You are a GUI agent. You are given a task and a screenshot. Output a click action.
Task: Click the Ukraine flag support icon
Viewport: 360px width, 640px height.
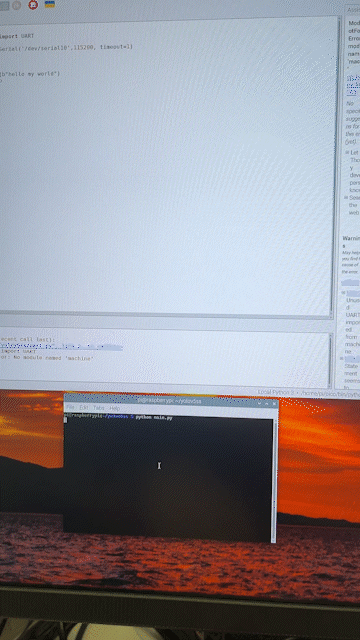pos(50,4)
